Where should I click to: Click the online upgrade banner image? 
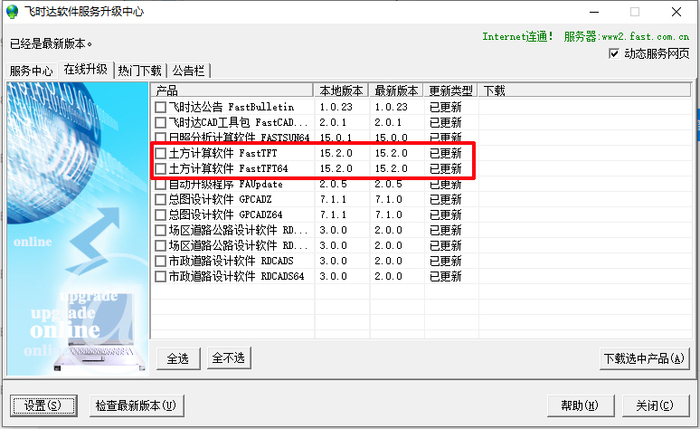point(77,229)
